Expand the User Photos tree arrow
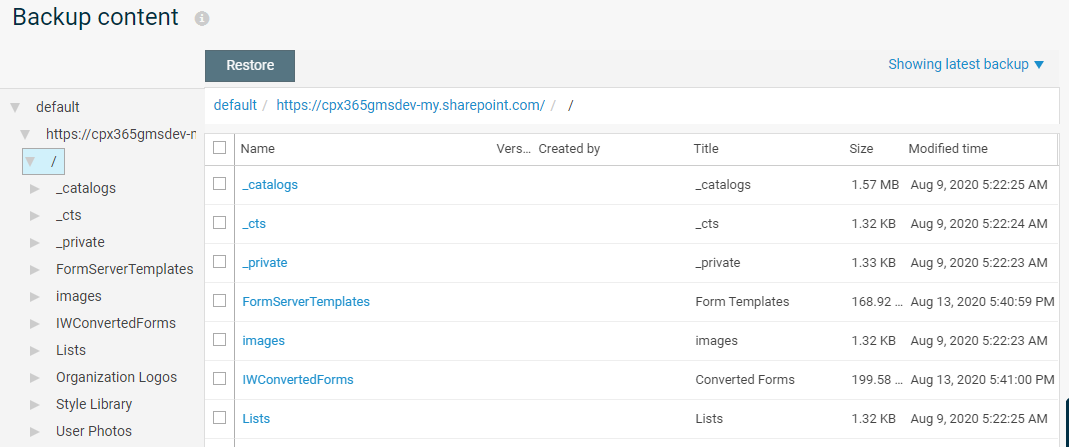Viewport: 1069px width, 447px height. click(35, 432)
